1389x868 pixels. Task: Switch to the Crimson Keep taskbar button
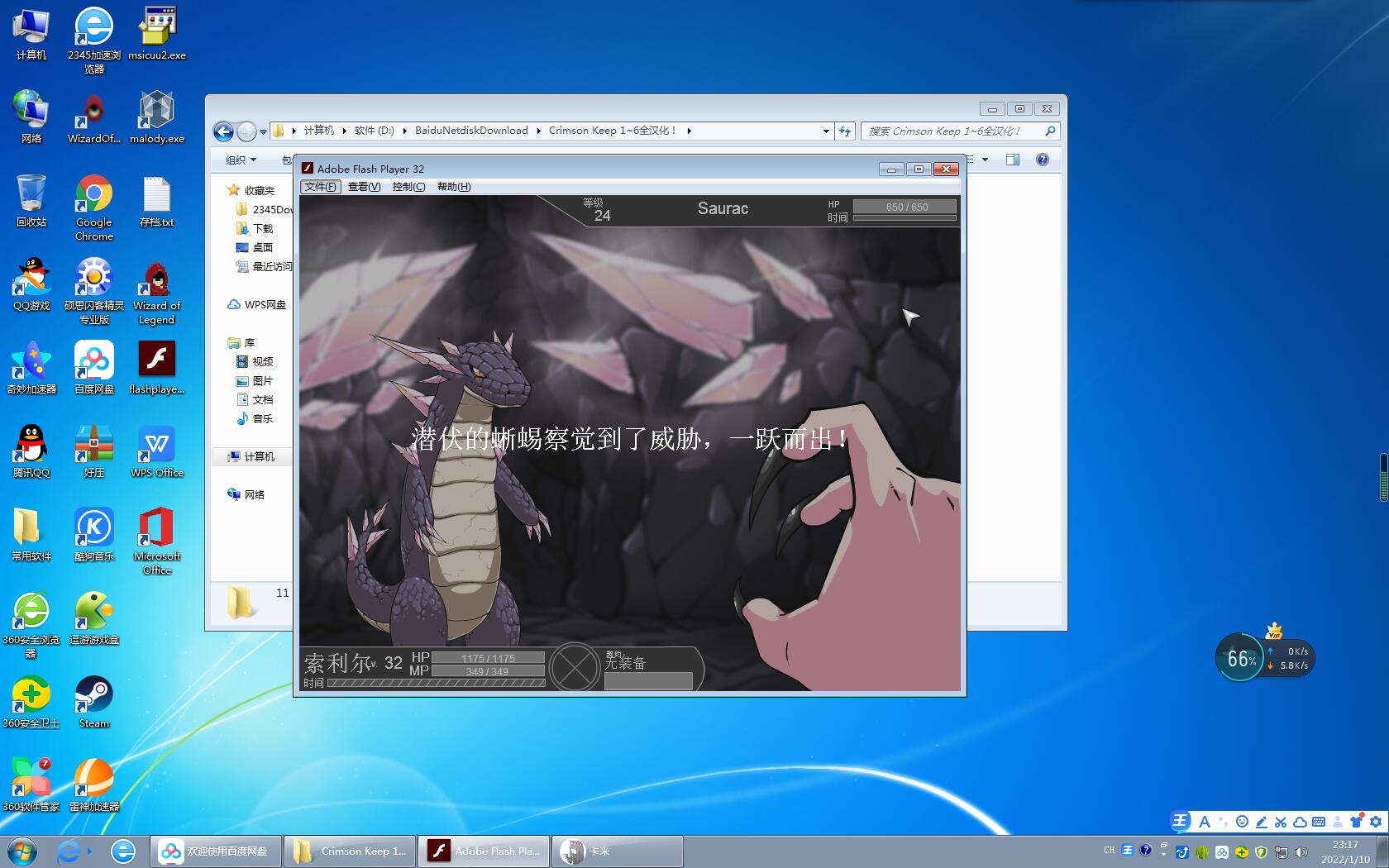click(x=350, y=851)
